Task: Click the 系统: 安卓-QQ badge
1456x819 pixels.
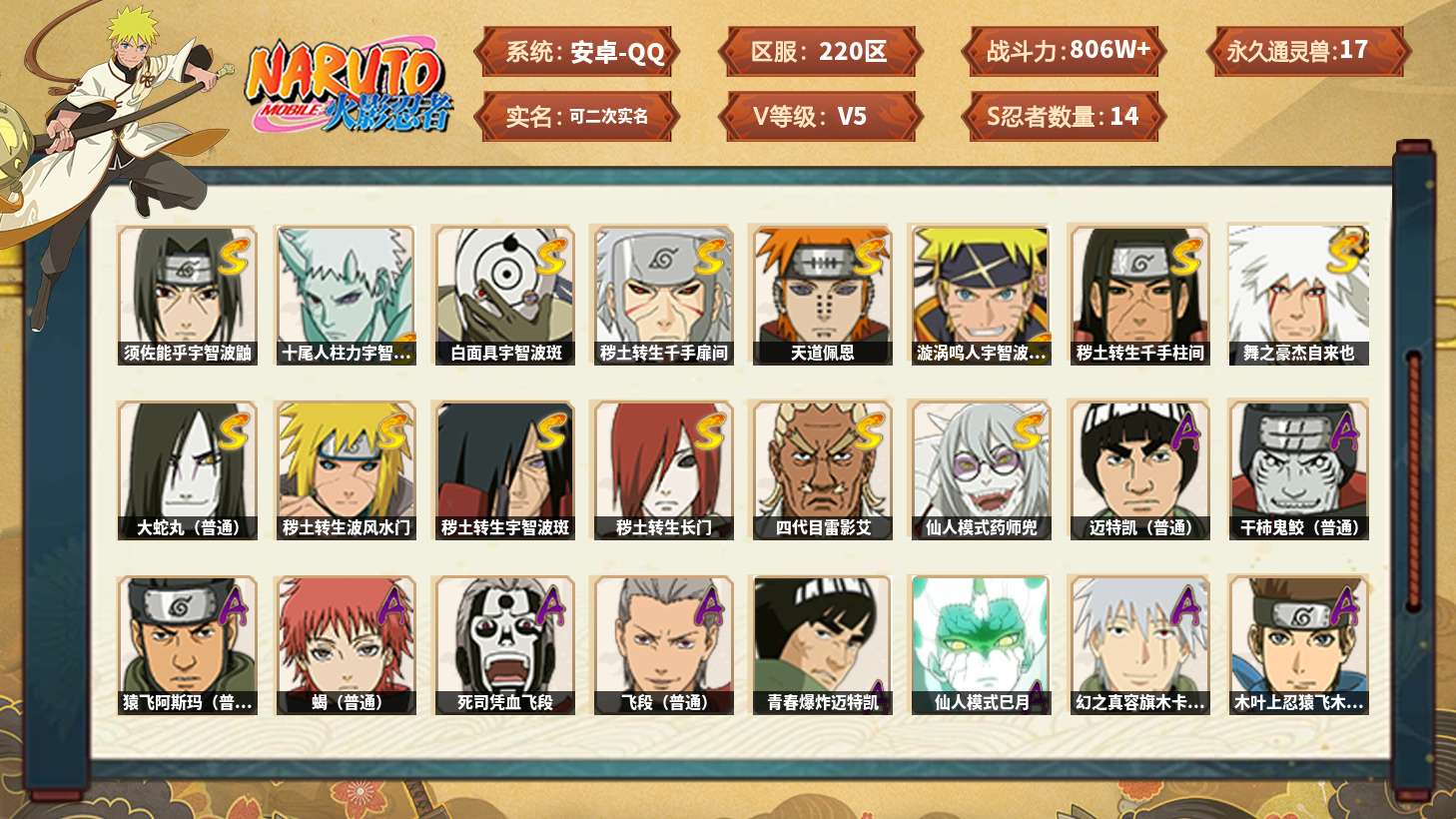Action: (577, 52)
